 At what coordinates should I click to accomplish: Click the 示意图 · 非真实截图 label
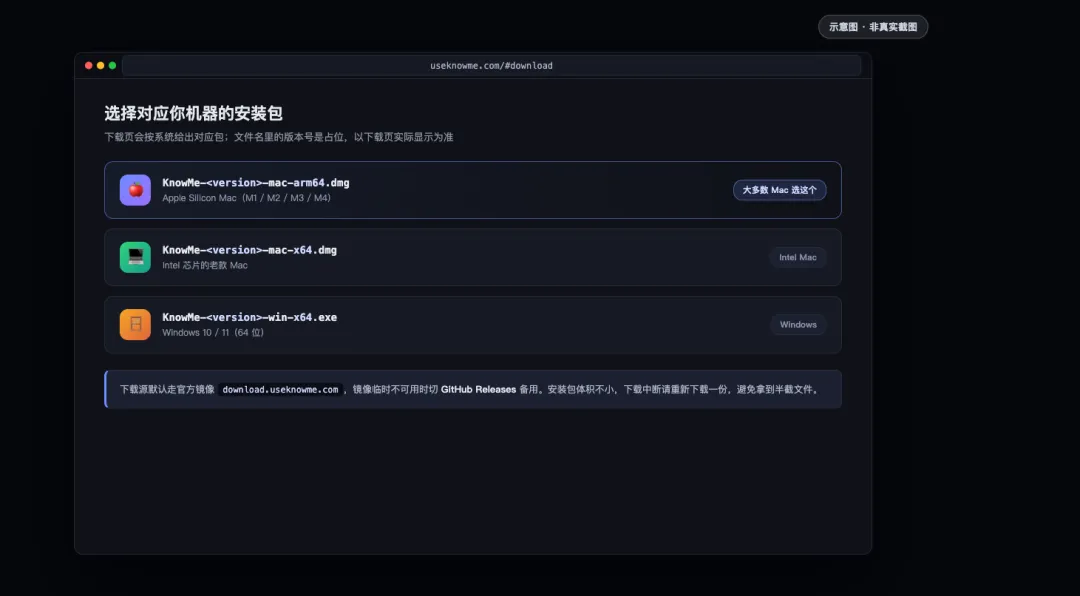click(873, 27)
